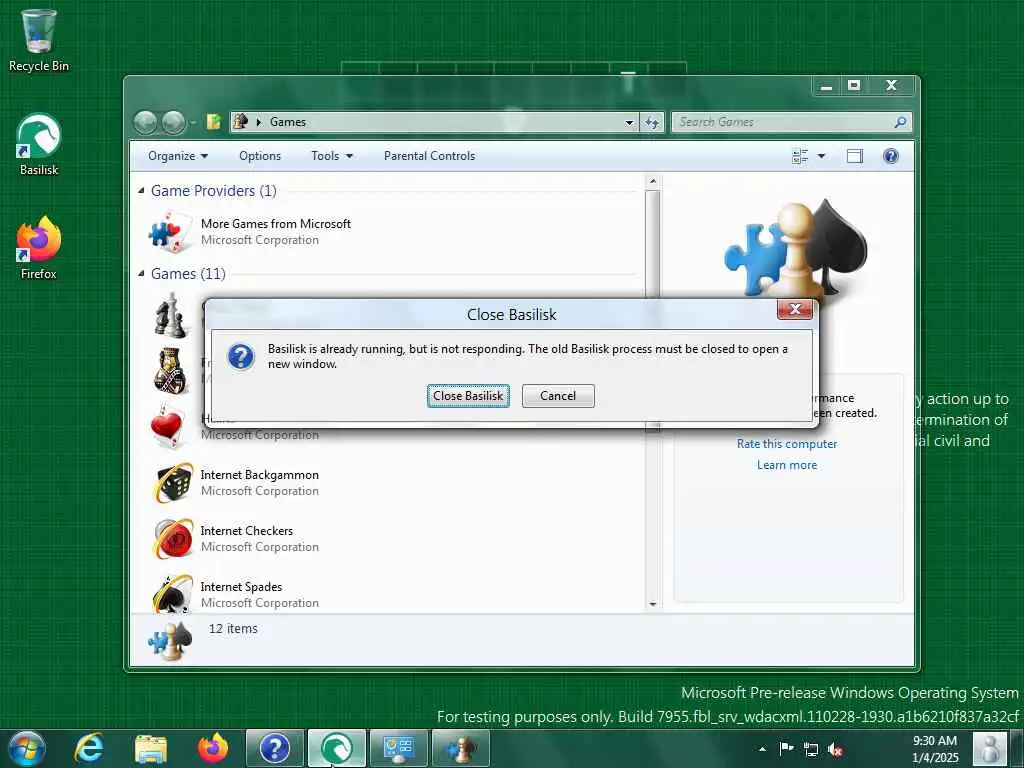Viewport: 1024px width, 768px height.
Task: Collapse Games (11) group
Action: coord(141,274)
